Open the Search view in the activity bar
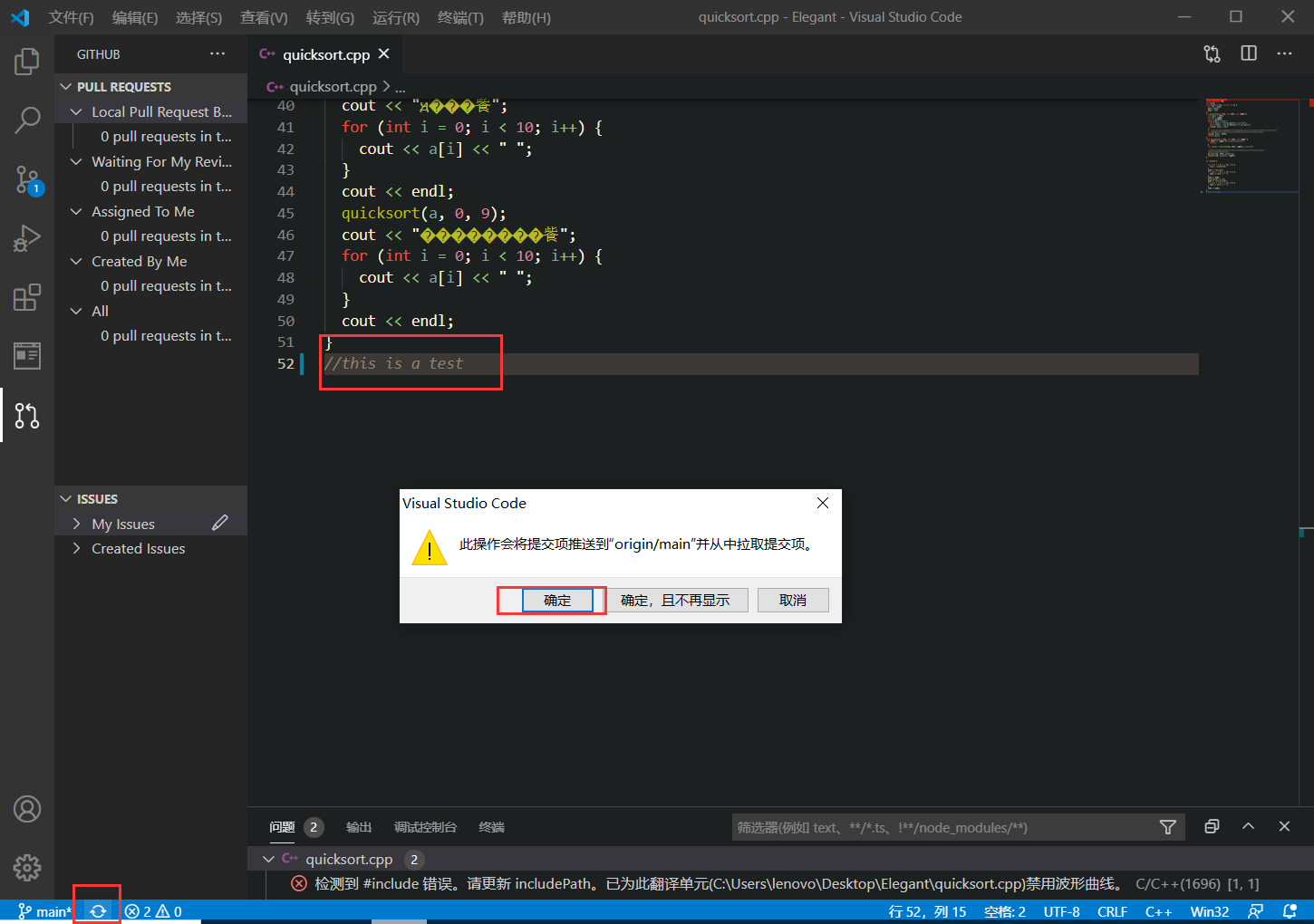 click(x=27, y=120)
